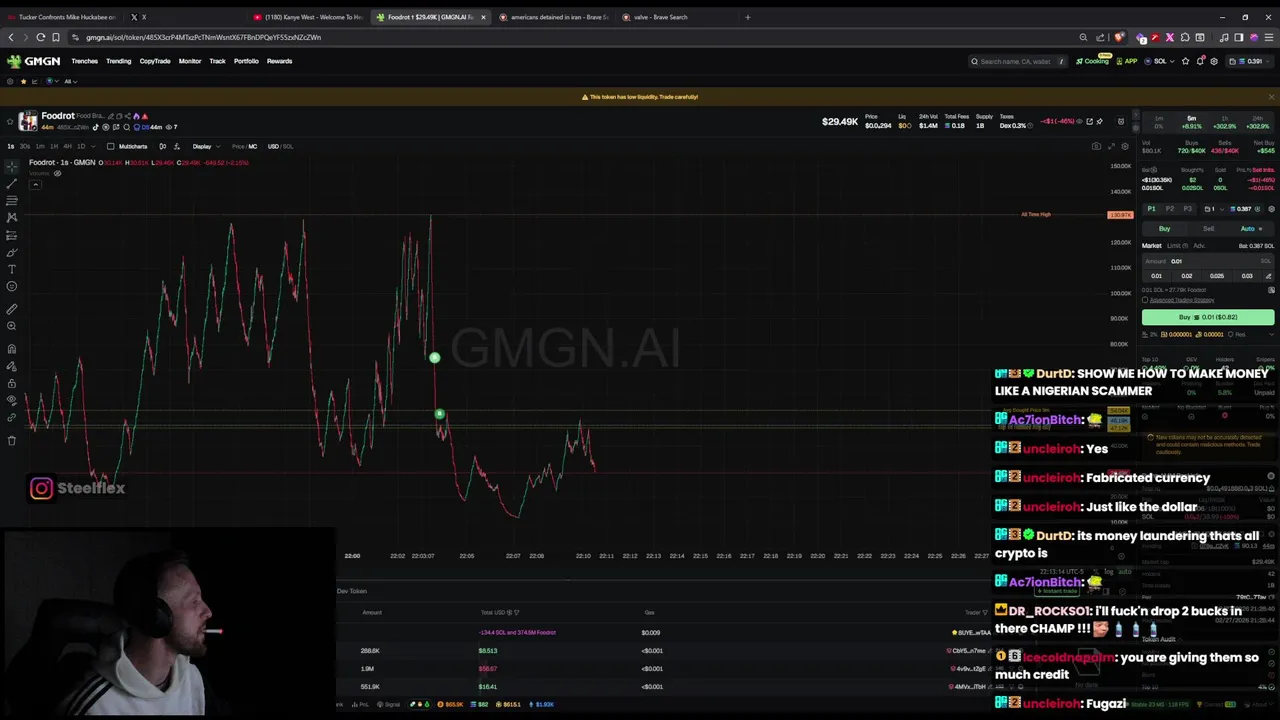
Task: Copy the Foodrot token address
Action: 119,116
